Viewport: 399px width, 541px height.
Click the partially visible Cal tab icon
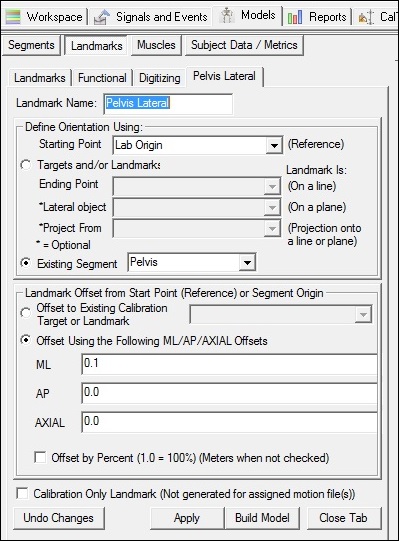[366, 17]
